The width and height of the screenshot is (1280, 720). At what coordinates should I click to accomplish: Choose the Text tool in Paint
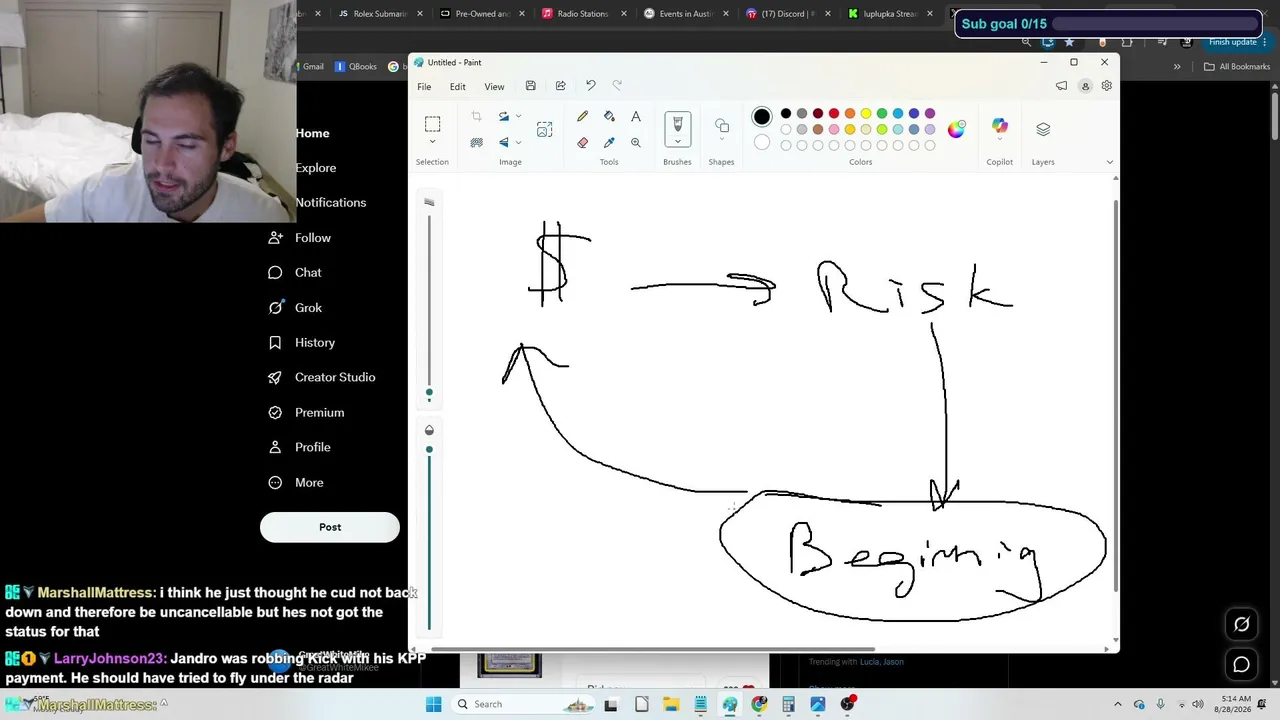tap(636, 117)
